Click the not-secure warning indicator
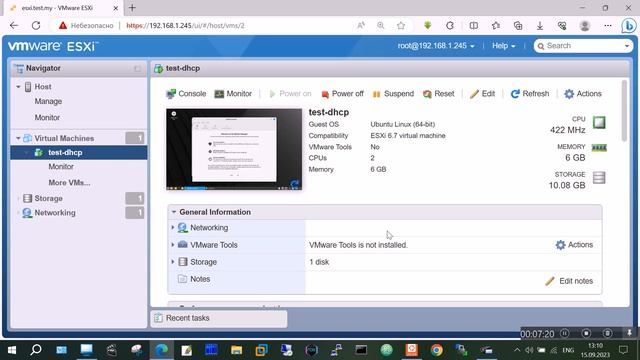This screenshot has width=640, height=360. (86, 25)
